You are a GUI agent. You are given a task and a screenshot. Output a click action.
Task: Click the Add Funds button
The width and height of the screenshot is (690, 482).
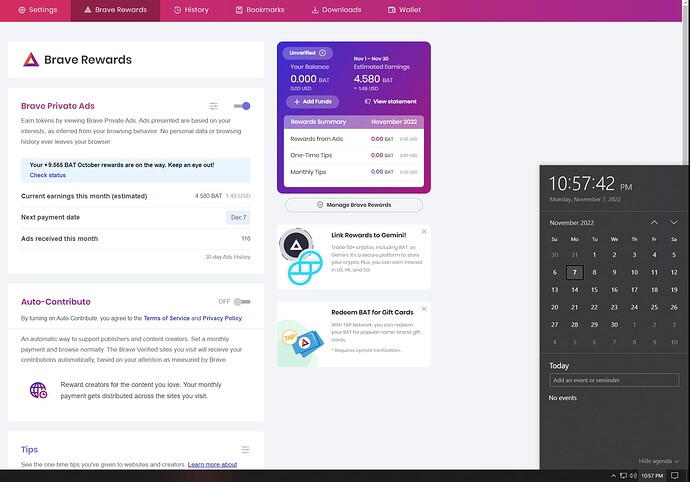click(312, 102)
